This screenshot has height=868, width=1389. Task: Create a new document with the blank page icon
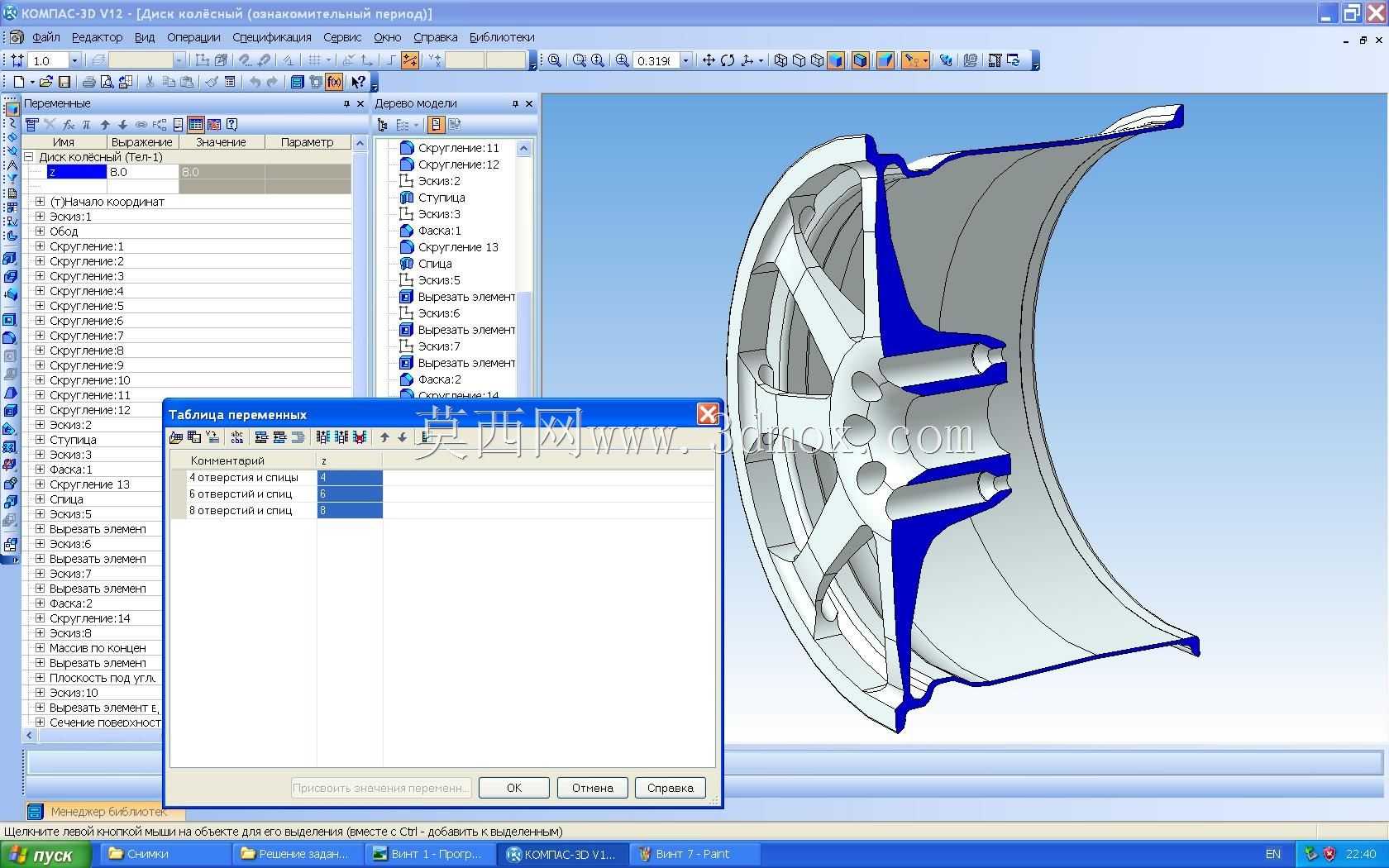coord(18,82)
